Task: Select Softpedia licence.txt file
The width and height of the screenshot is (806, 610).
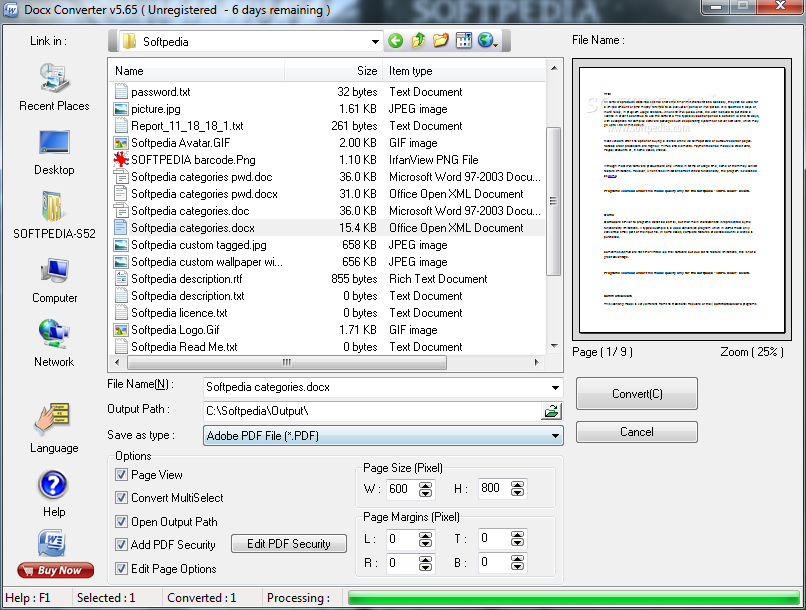Action: pyautogui.click(x=327, y=313)
